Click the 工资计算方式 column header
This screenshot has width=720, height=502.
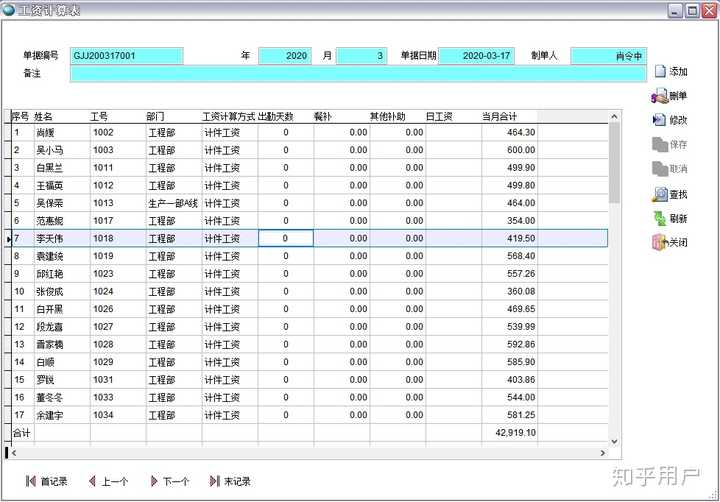(x=230, y=116)
